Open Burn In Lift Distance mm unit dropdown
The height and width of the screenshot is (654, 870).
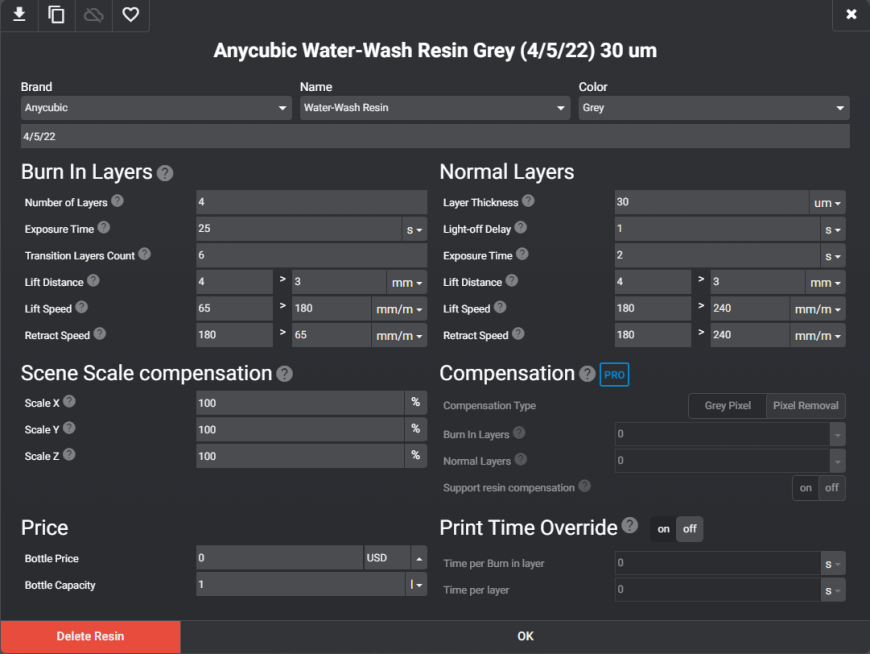pyautogui.click(x=407, y=283)
